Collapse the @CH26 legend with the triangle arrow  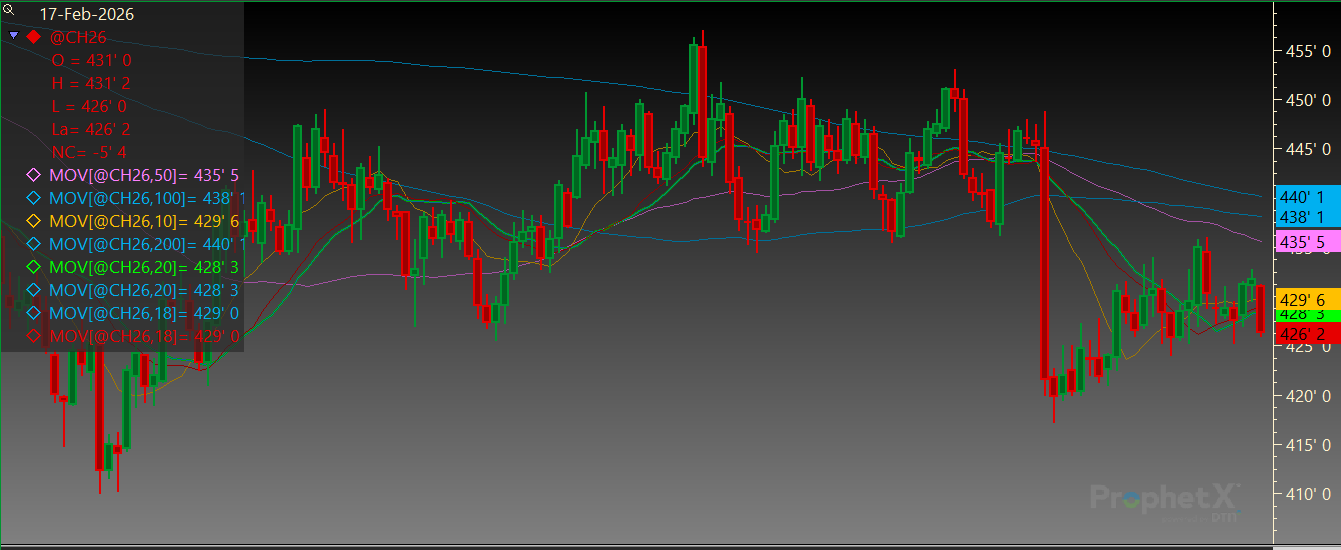pyautogui.click(x=13, y=36)
